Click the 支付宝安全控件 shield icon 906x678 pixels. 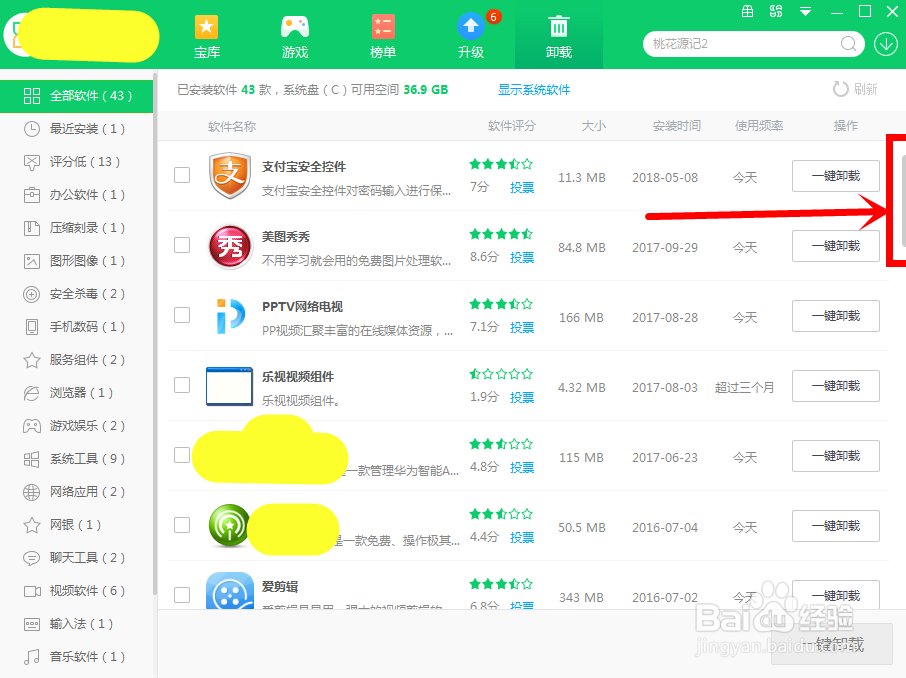pyautogui.click(x=230, y=176)
